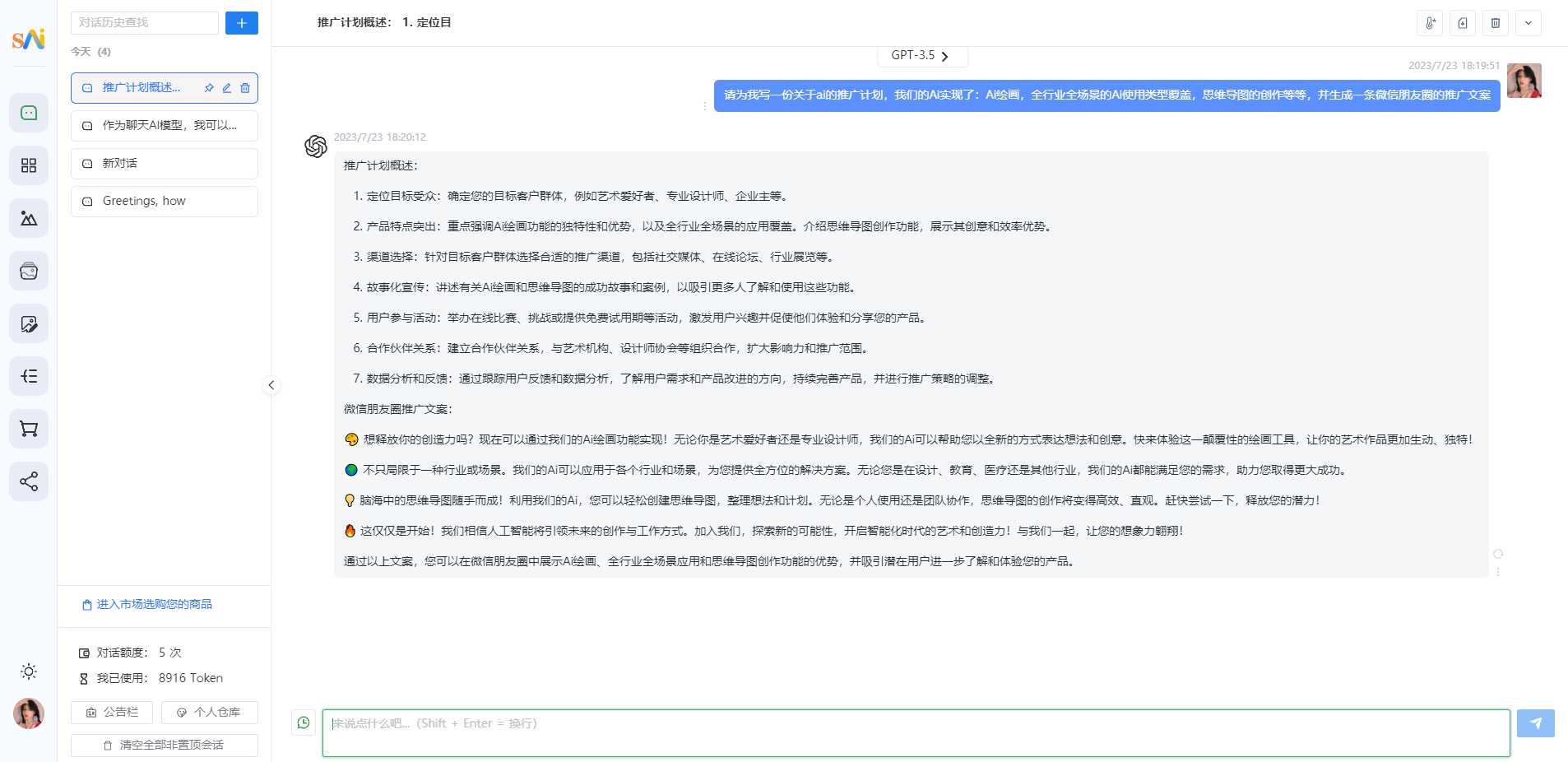Screen dimensions: 1568x762
Task: Delete this chat using the trash icon
Action: coord(1496,23)
